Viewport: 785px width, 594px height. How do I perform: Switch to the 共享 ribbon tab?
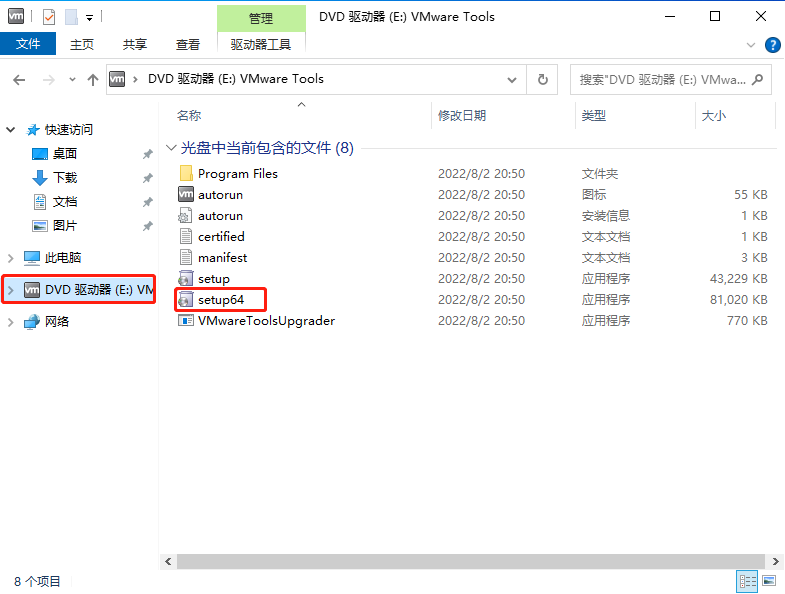pyautogui.click(x=135, y=45)
